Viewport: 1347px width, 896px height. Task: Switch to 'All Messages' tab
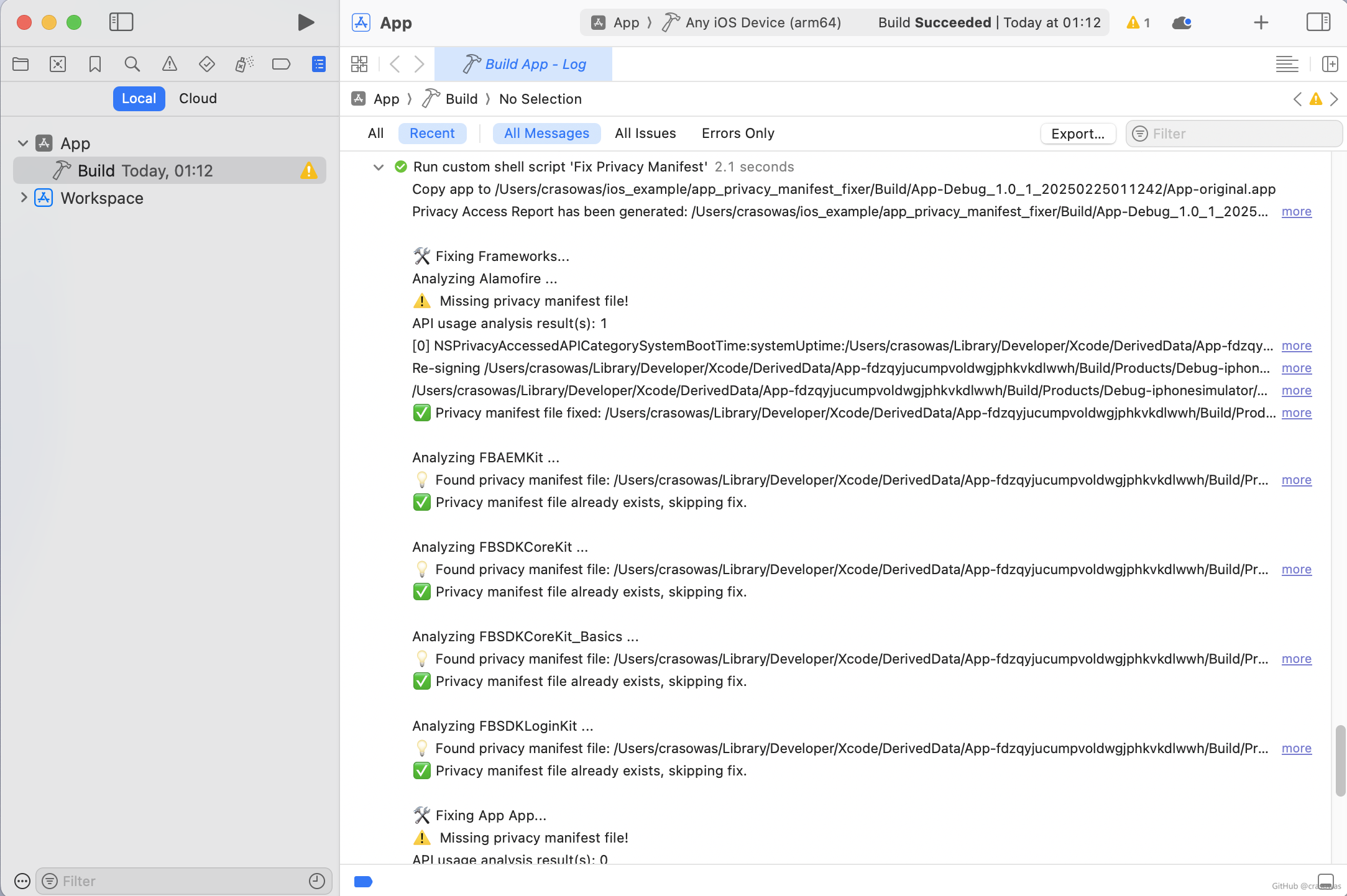point(546,133)
